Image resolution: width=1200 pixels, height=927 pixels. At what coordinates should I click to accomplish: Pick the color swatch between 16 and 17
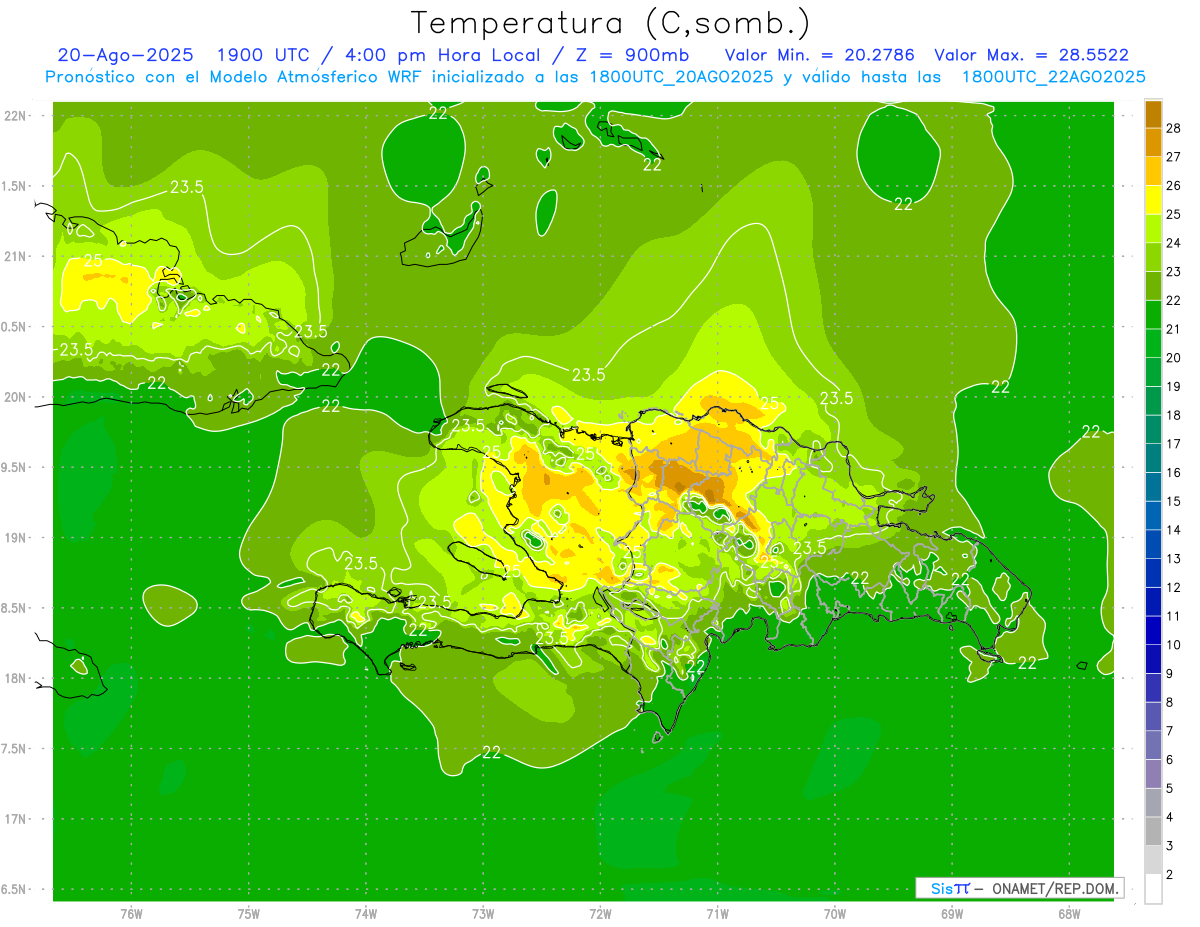pos(1153,458)
